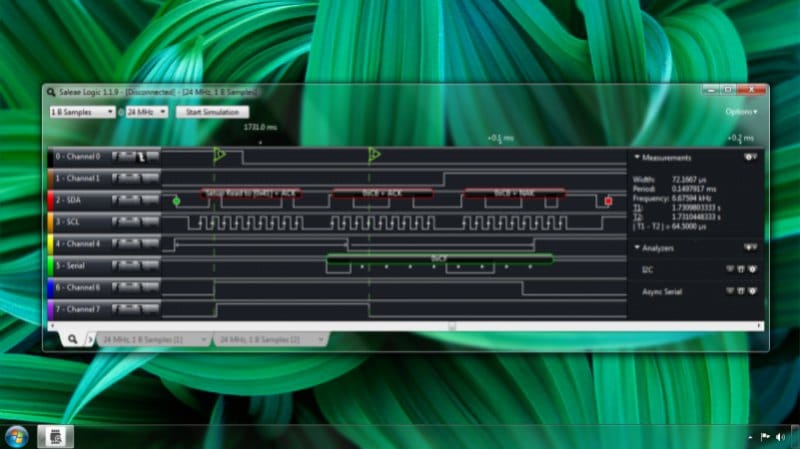Open the Async Serial analyzer settings gear
This screenshot has height=449, width=800.
tap(752, 291)
